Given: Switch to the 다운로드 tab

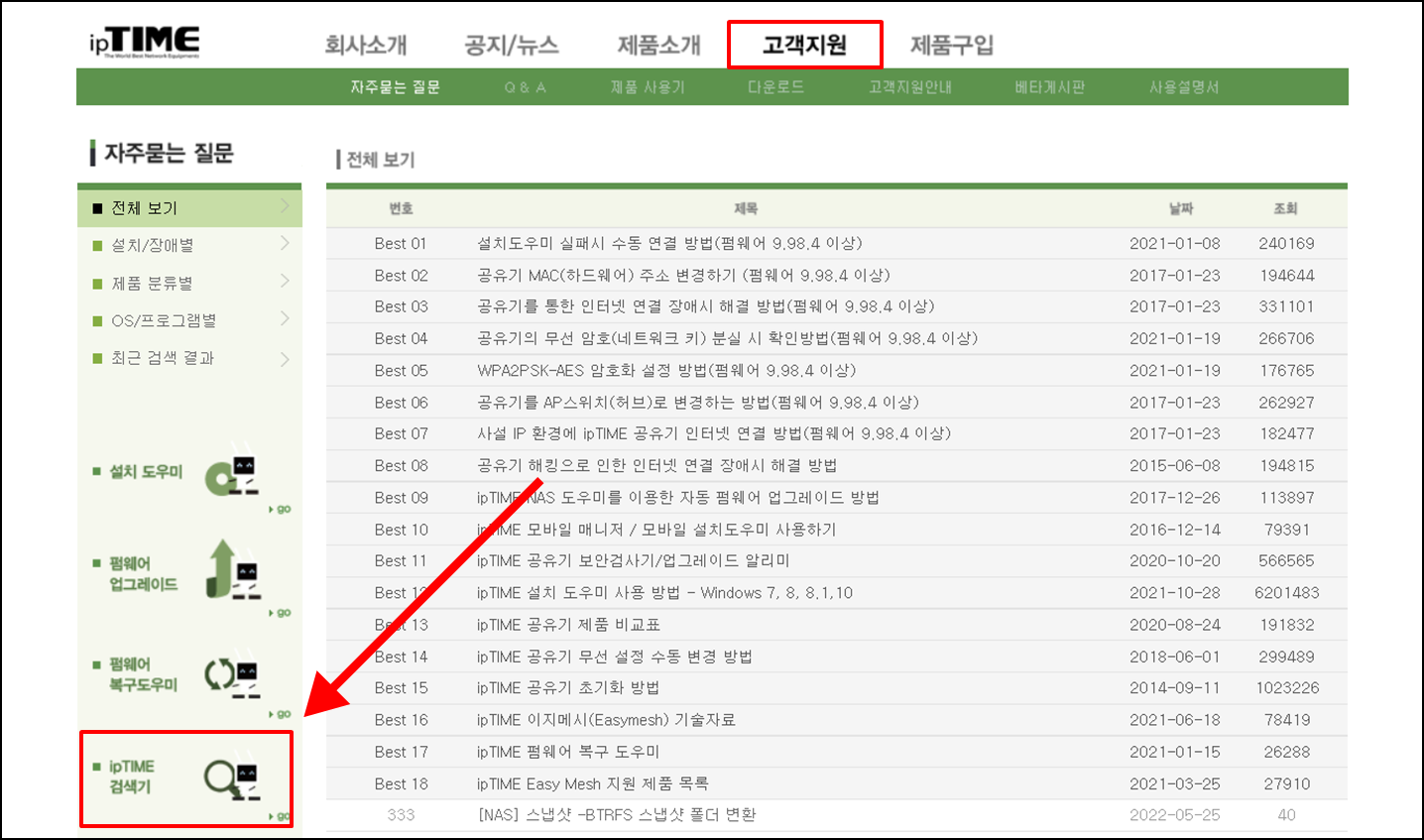Looking at the screenshot, I should (775, 86).
